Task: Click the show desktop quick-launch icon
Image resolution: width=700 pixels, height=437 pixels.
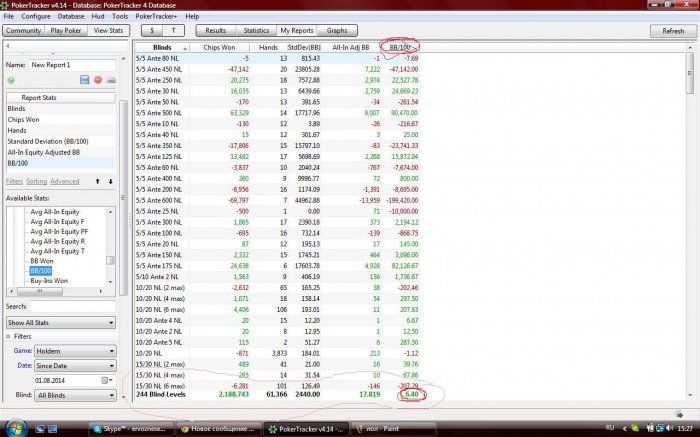Action: tap(52, 429)
